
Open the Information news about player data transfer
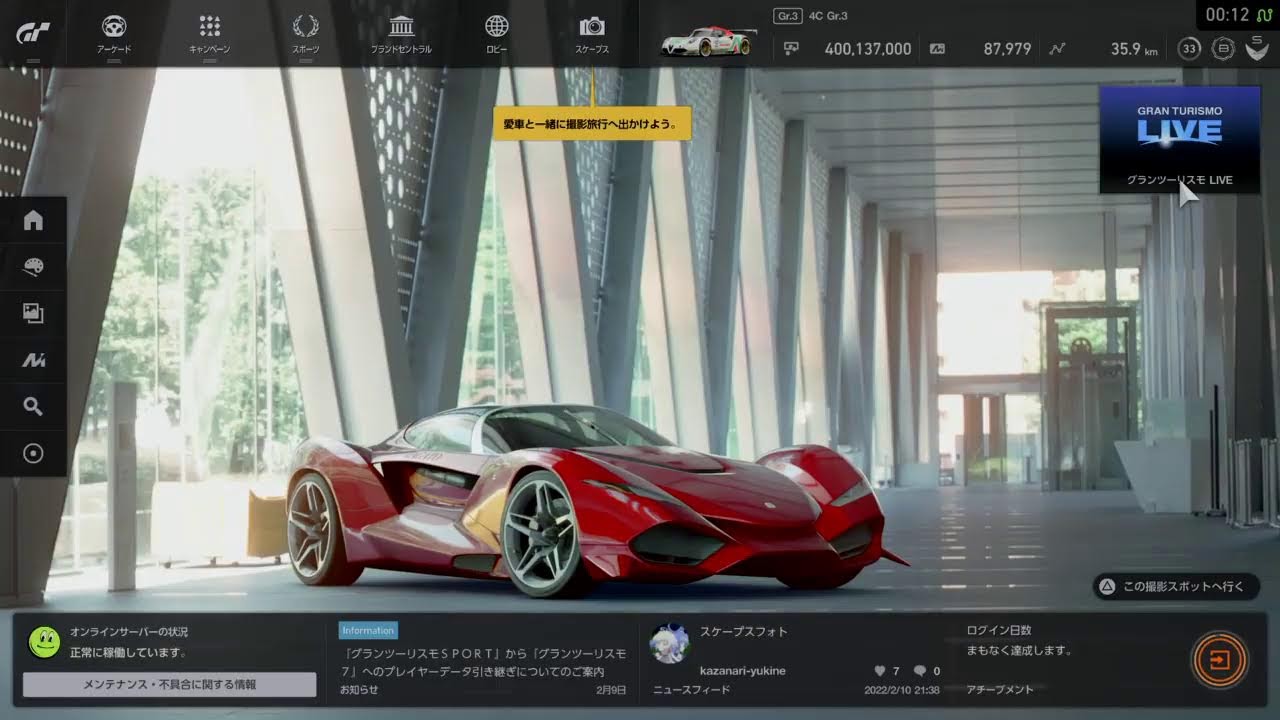coord(484,660)
